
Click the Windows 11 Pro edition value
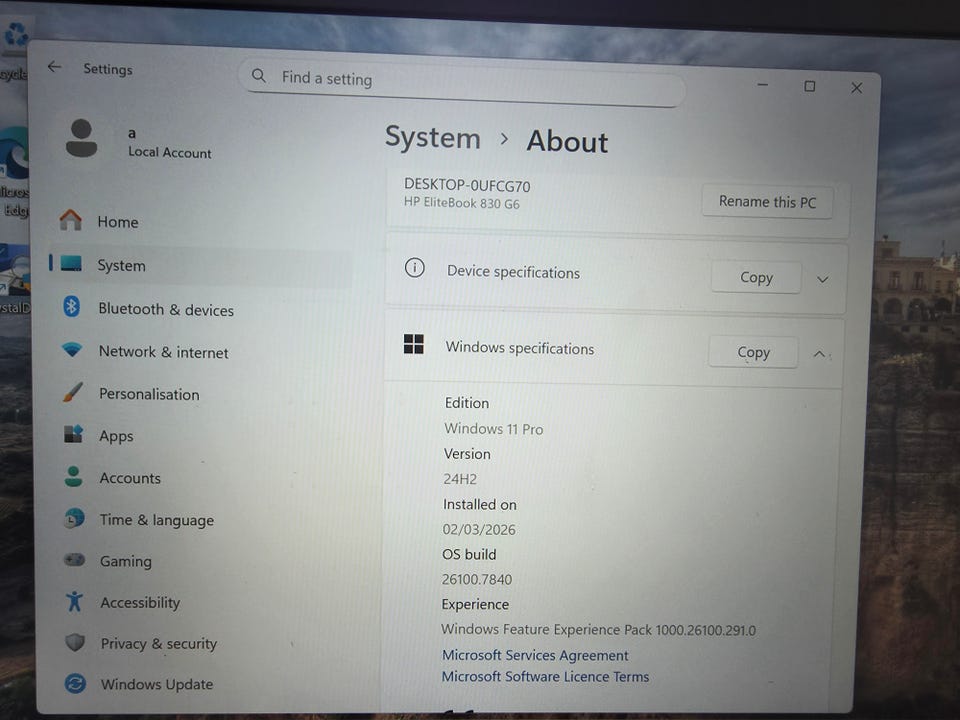pos(493,429)
